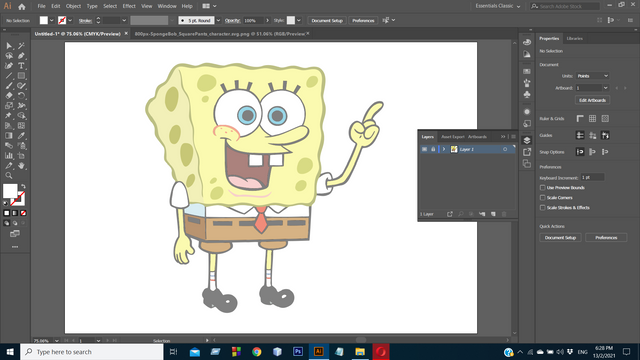This screenshot has height=360, width=640.
Task: Toggle lock on Layer 1
Action: [433, 149]
